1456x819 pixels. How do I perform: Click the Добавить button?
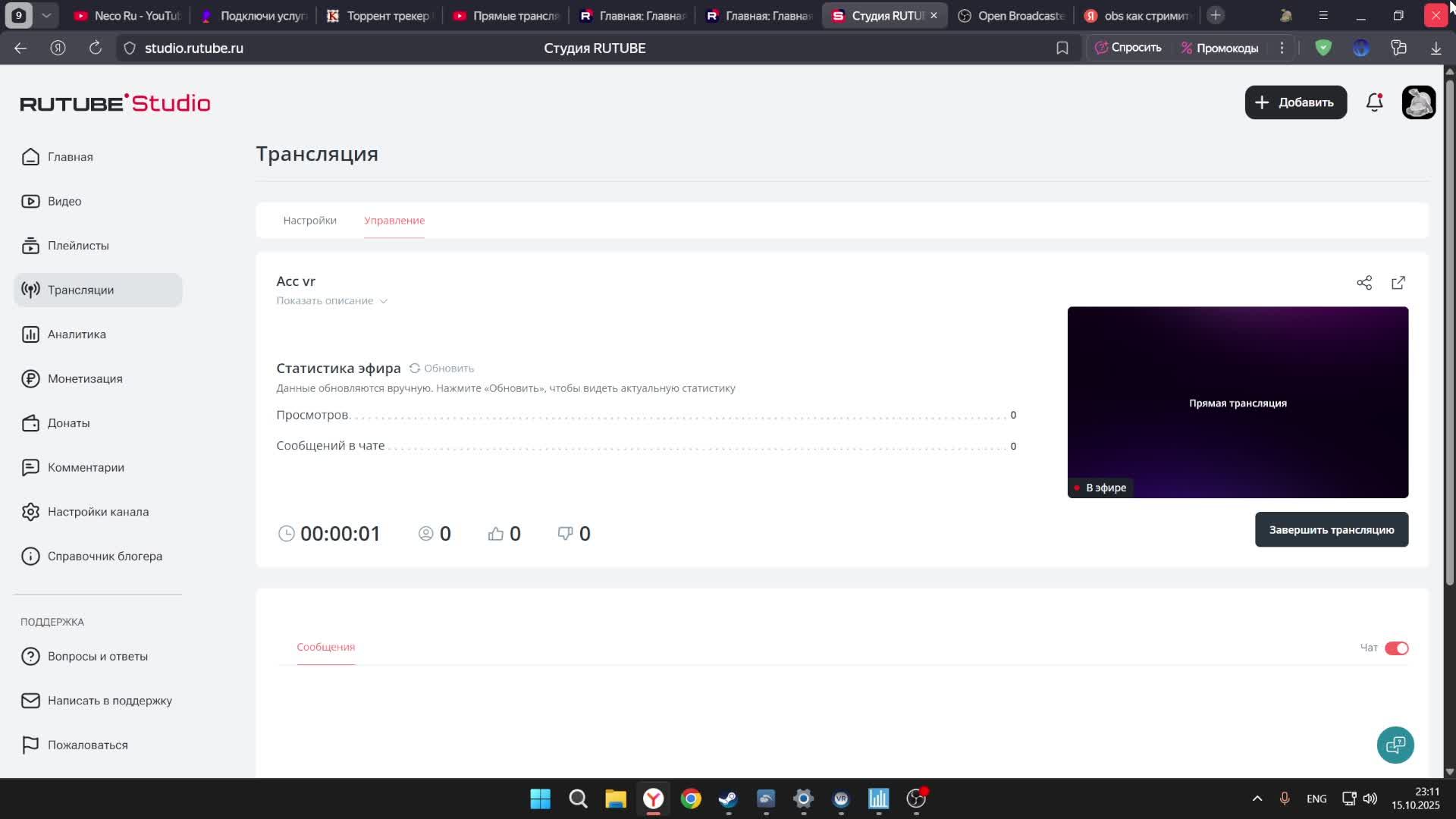[x=1295, y=102]
